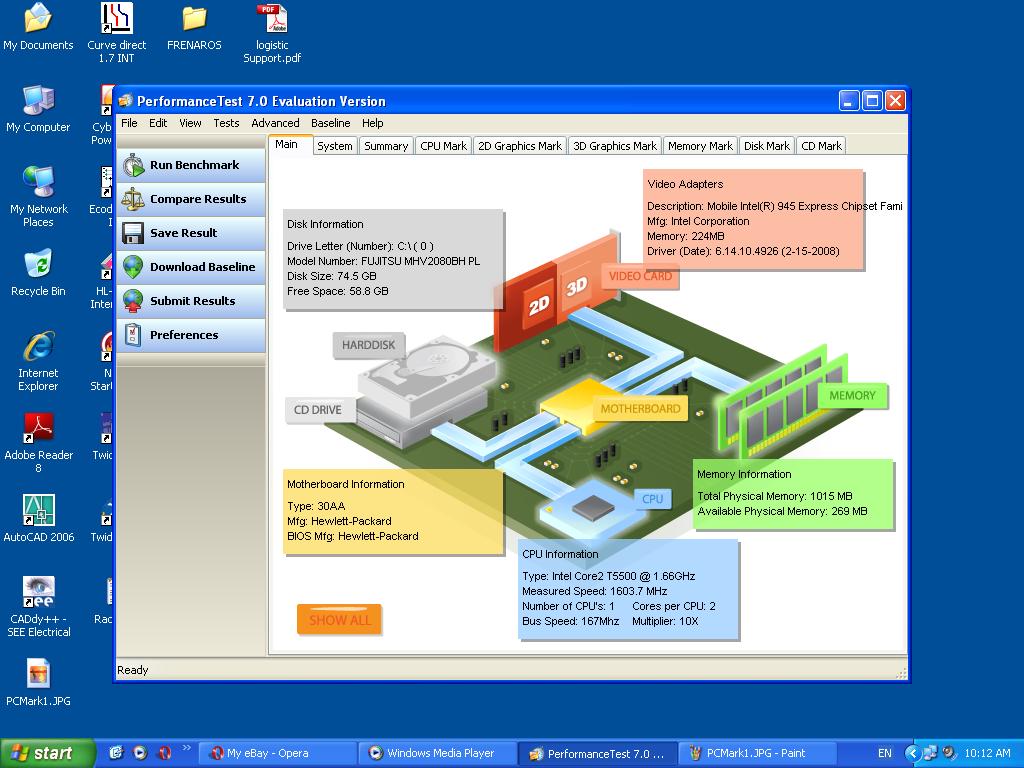Select the Adobe Reader 8 shortcut
Screen dimensions: 1024x768
point(38,443)
